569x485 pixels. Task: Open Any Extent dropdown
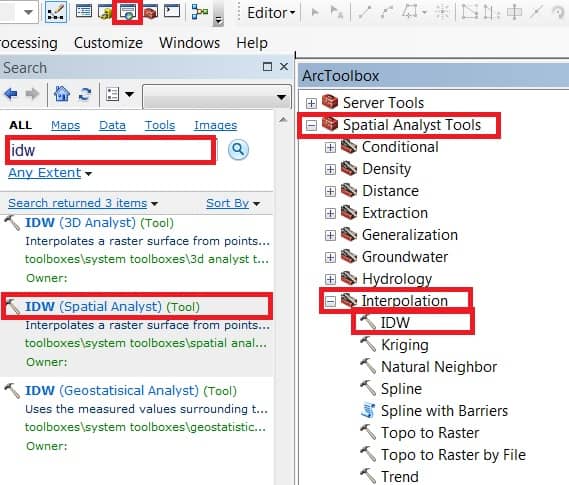[50, 173]
